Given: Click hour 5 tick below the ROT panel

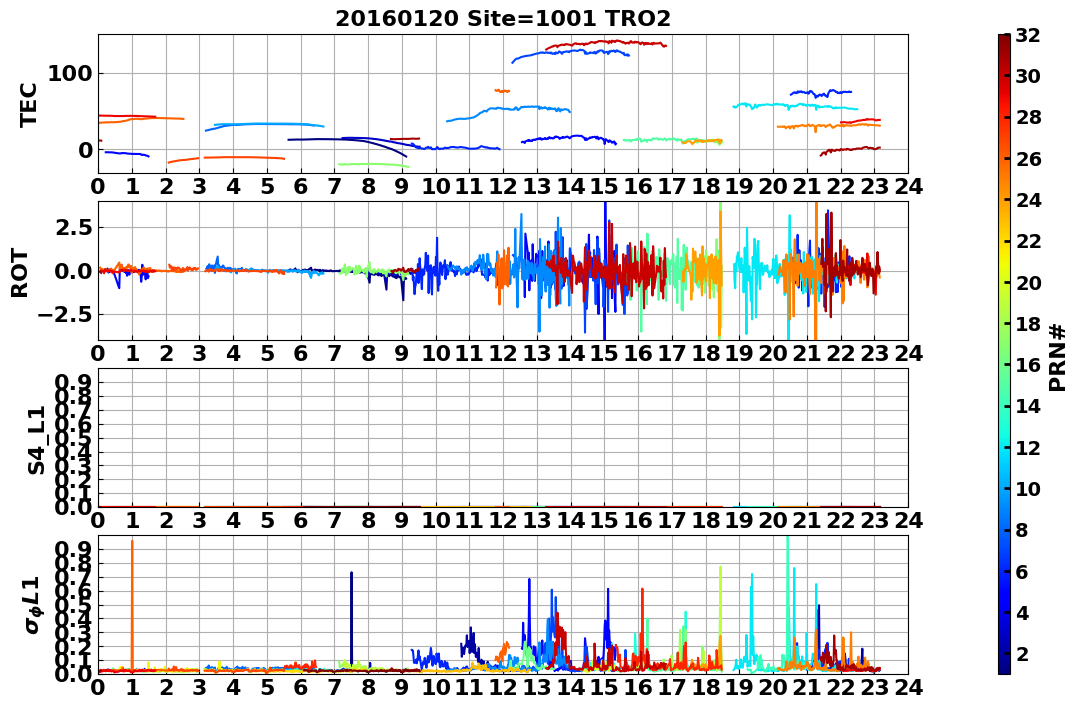Looking at the screenshot, I should (x=267, y=353).
